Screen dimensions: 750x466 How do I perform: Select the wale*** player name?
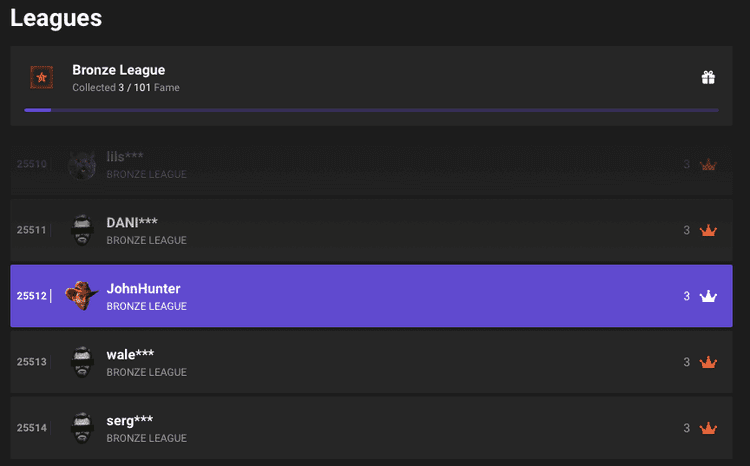coord(130,355)
